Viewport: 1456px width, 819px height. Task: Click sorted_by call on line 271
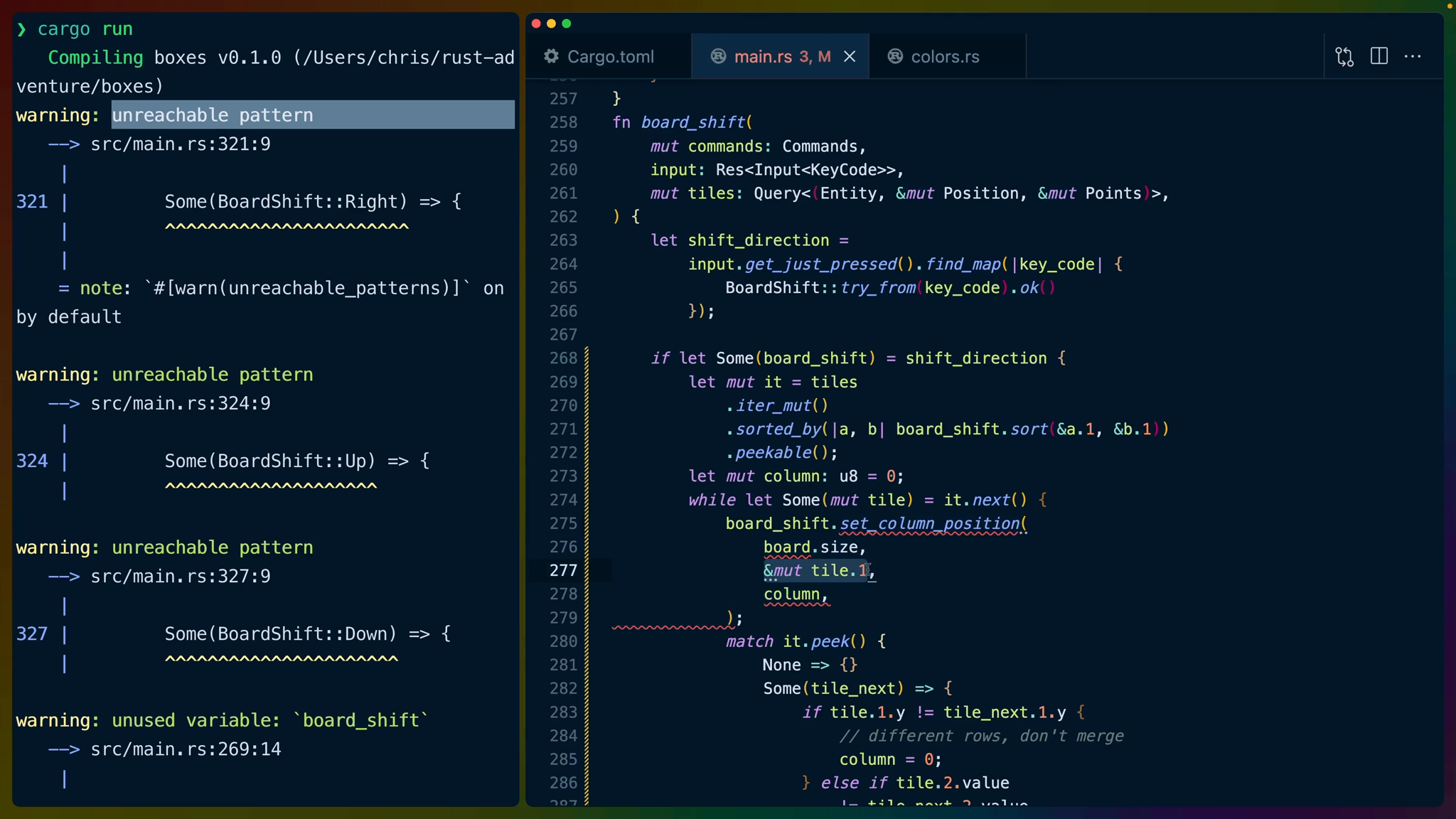pyautogui.click(x=778, y=429)
